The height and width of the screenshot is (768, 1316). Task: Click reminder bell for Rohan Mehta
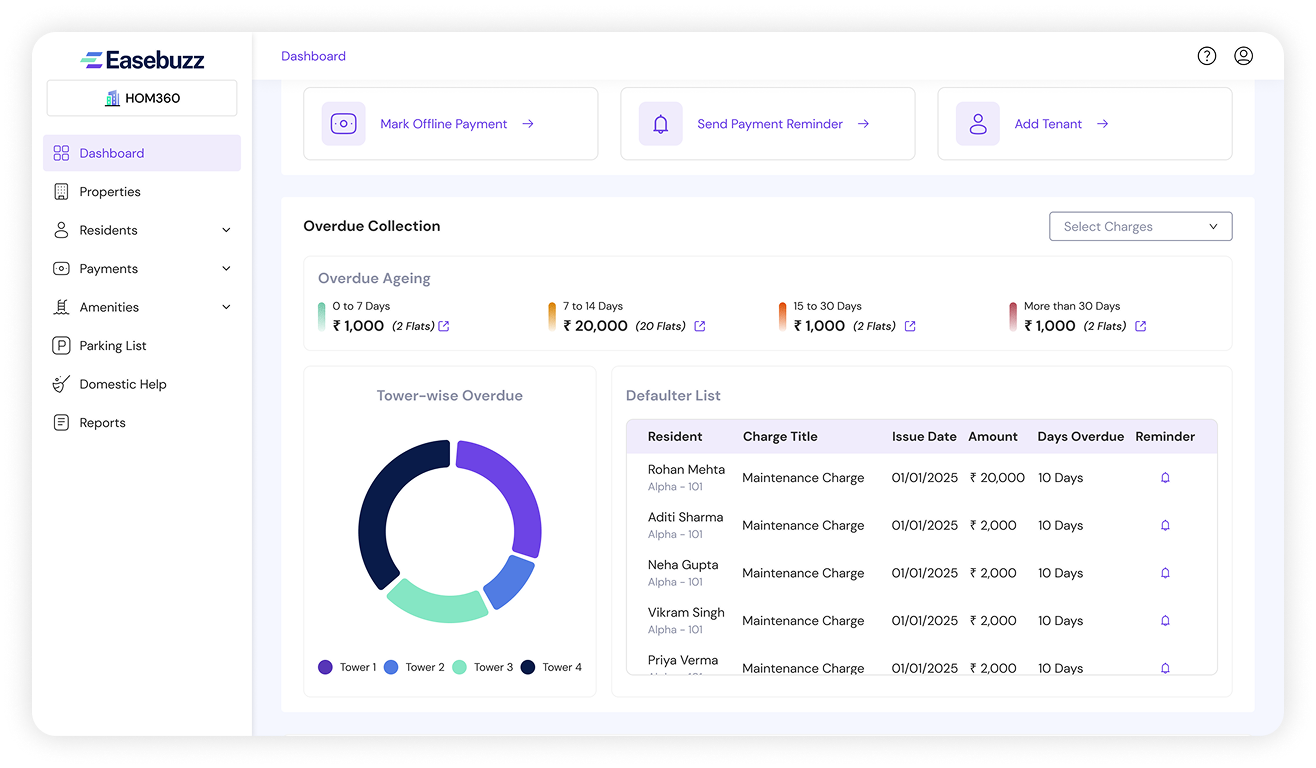pyautogui.click(x=1165, y=478)
